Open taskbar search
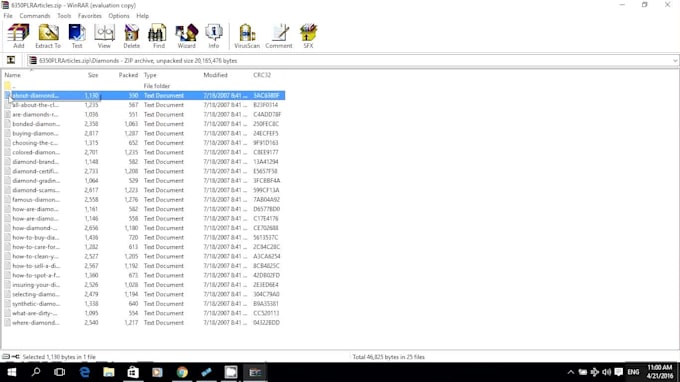 pyautogui.click(x=36, y=372)
